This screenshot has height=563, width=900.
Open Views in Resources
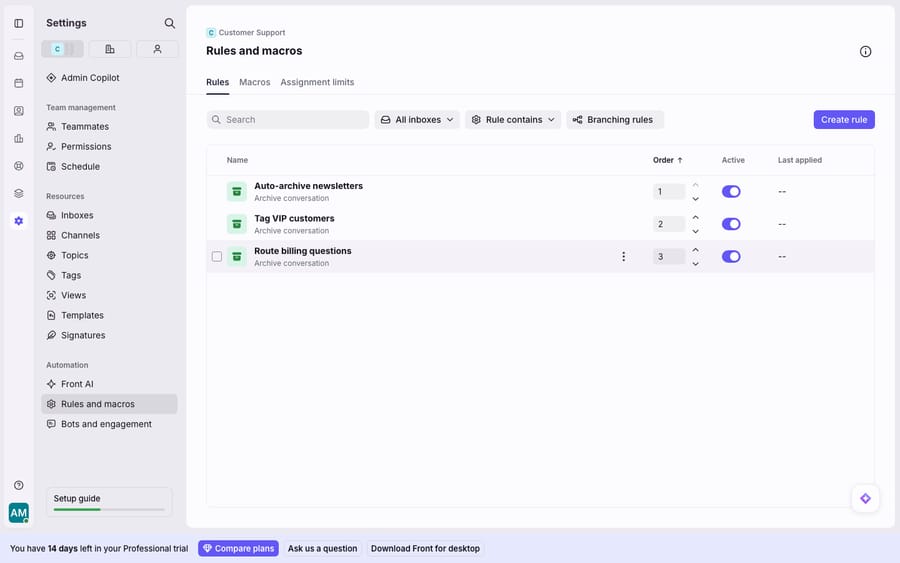(x=109, y=295)
